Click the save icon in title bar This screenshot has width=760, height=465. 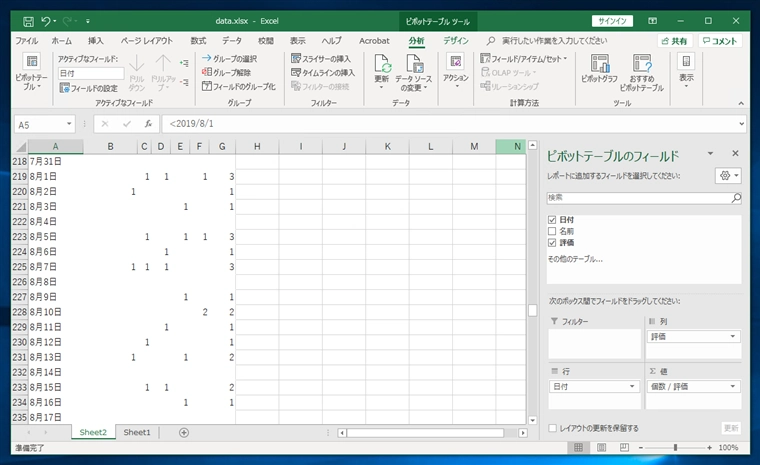(28, 20)
